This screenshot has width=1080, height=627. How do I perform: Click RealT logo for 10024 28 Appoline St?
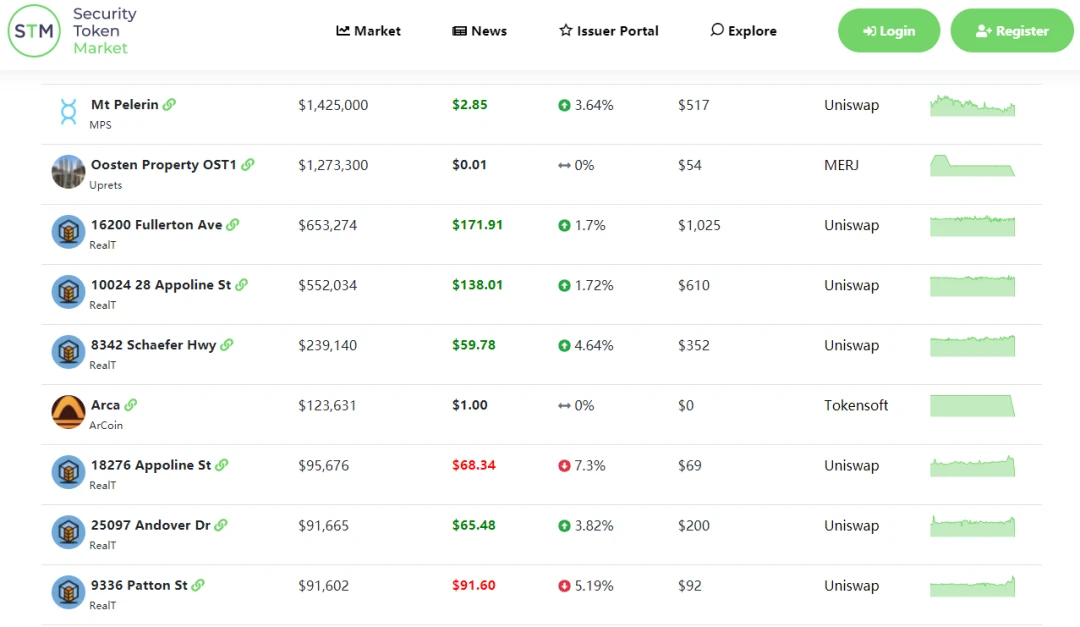(68, 291)
